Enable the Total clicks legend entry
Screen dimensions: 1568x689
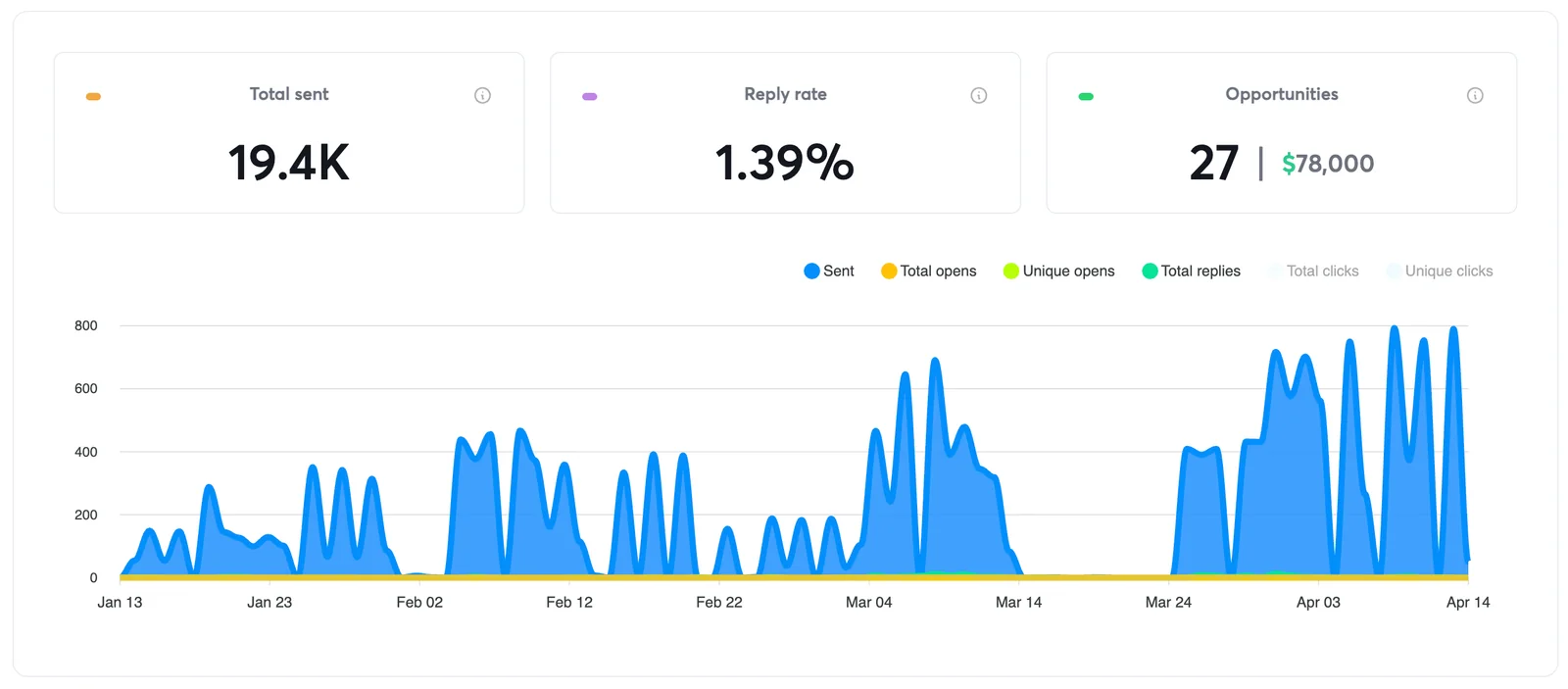point(1312,271)
